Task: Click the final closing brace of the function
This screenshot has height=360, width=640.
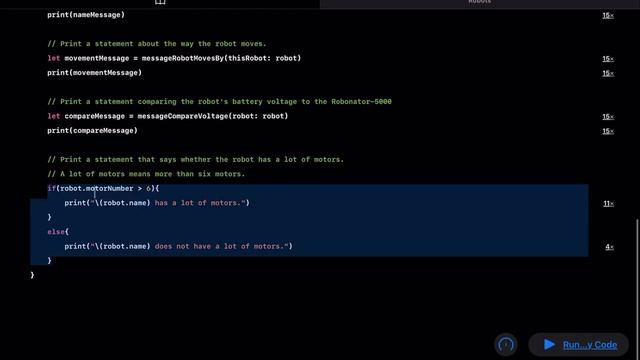Action: pos(32,275)
